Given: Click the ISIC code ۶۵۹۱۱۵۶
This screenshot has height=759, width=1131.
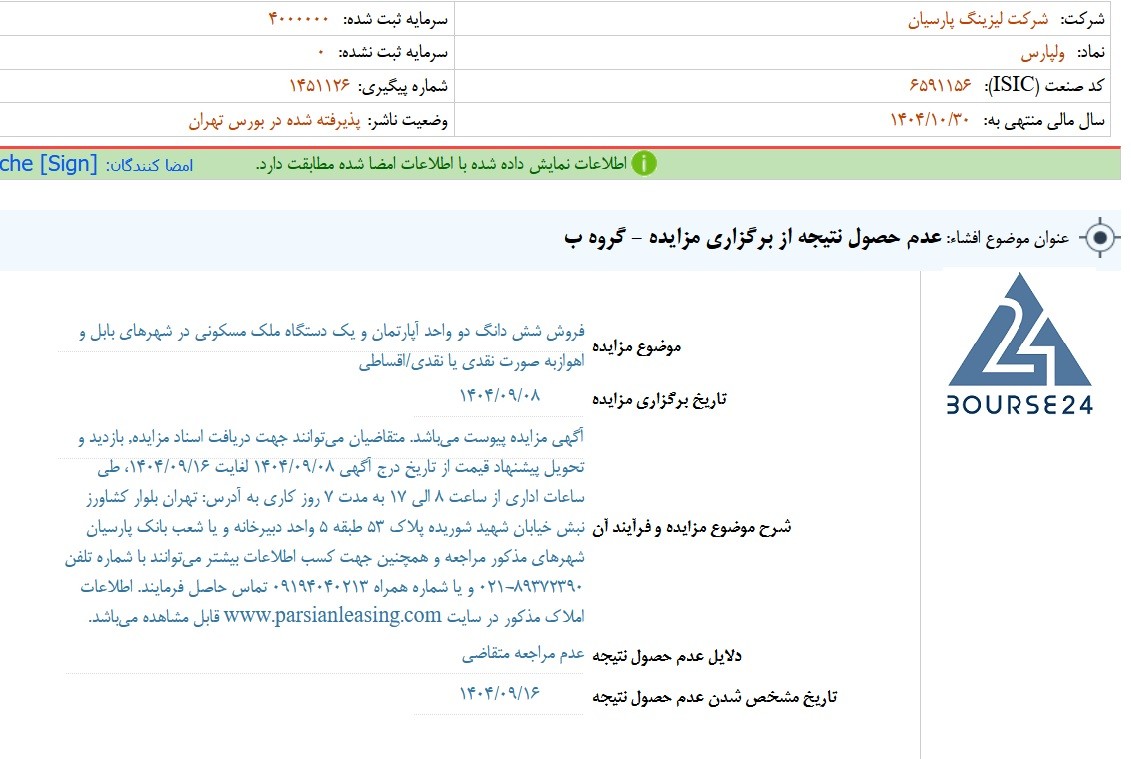Looking at the screenshot, I should pos(941,85).
